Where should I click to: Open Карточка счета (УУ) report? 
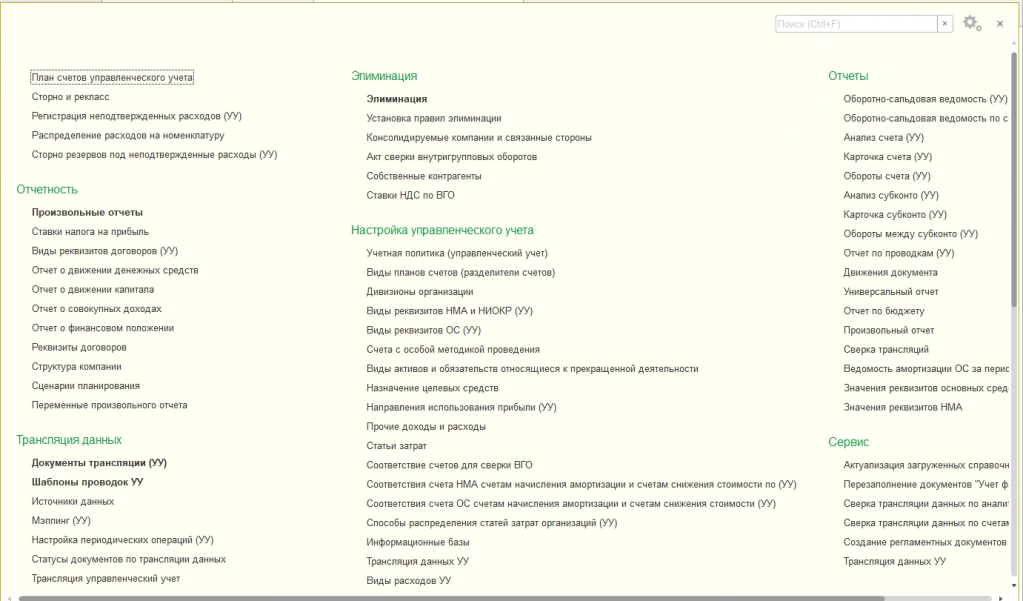(887, 157)
